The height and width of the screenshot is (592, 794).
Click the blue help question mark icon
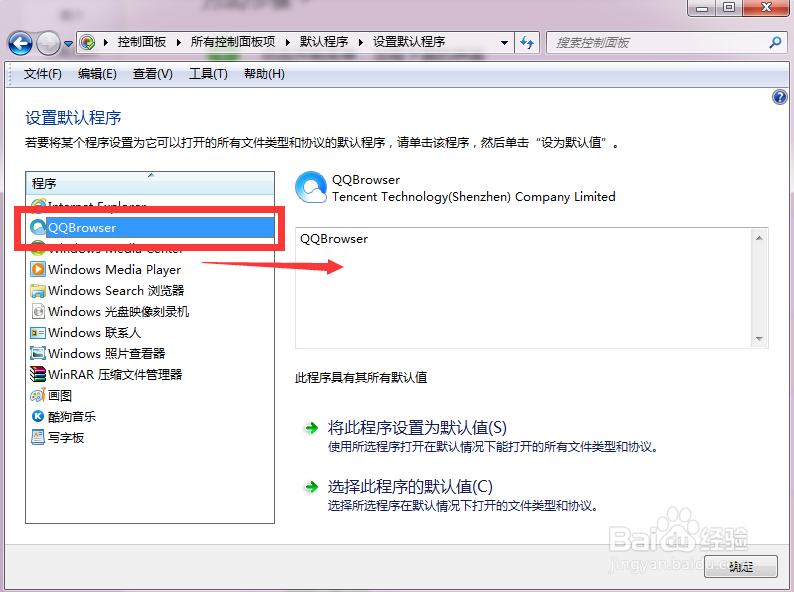(x=780, y=97)
